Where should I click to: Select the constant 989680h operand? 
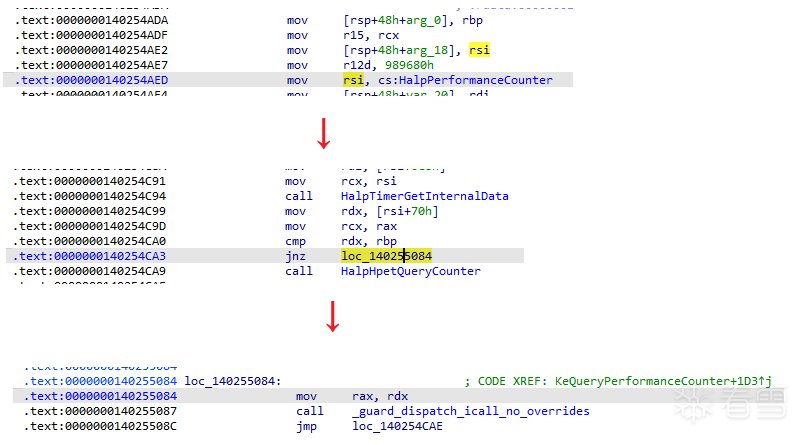pyautogui.click(x=409, y=65)
